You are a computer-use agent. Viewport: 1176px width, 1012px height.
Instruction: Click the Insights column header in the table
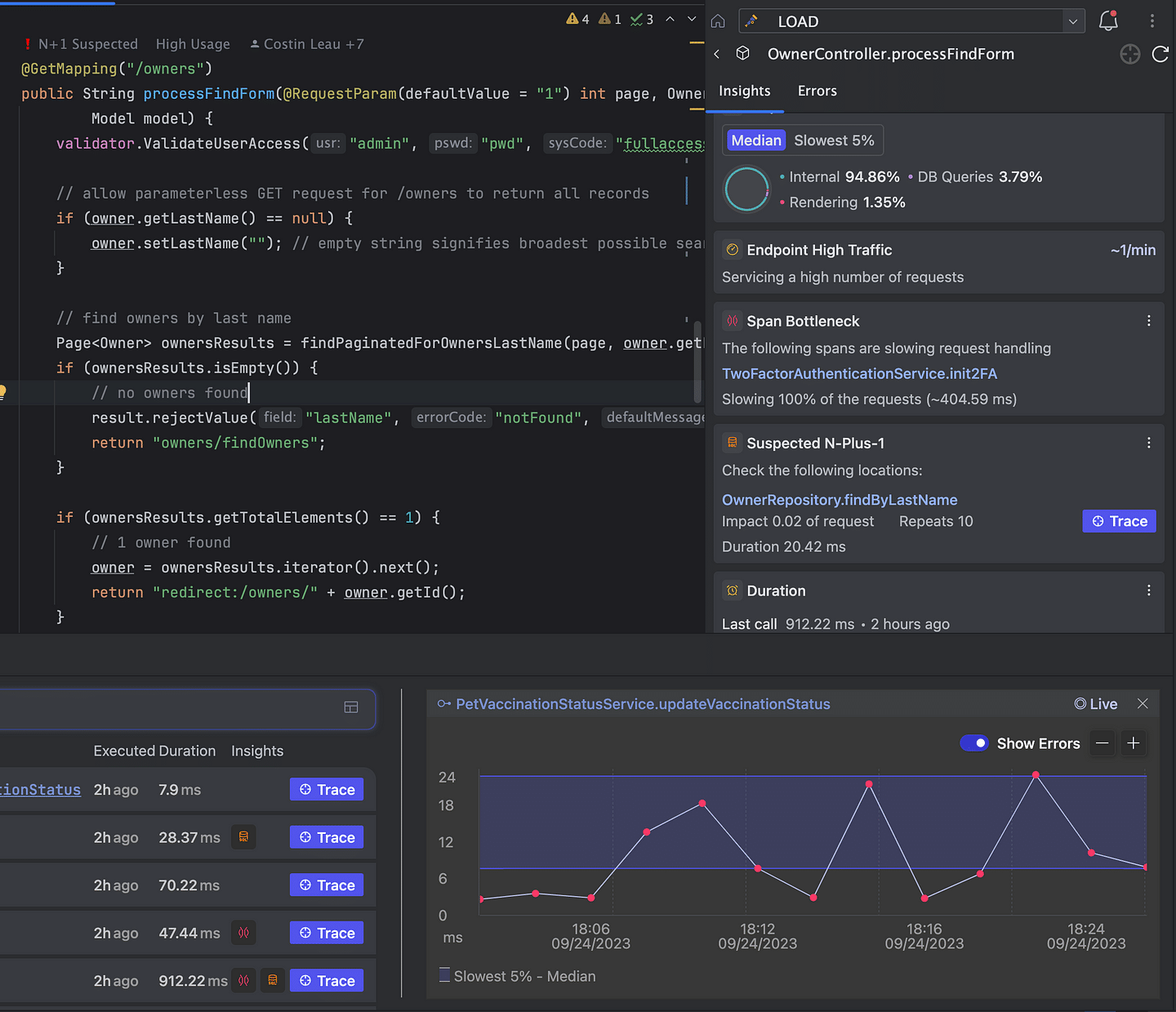pyautogui.click(x=257, y=751)
